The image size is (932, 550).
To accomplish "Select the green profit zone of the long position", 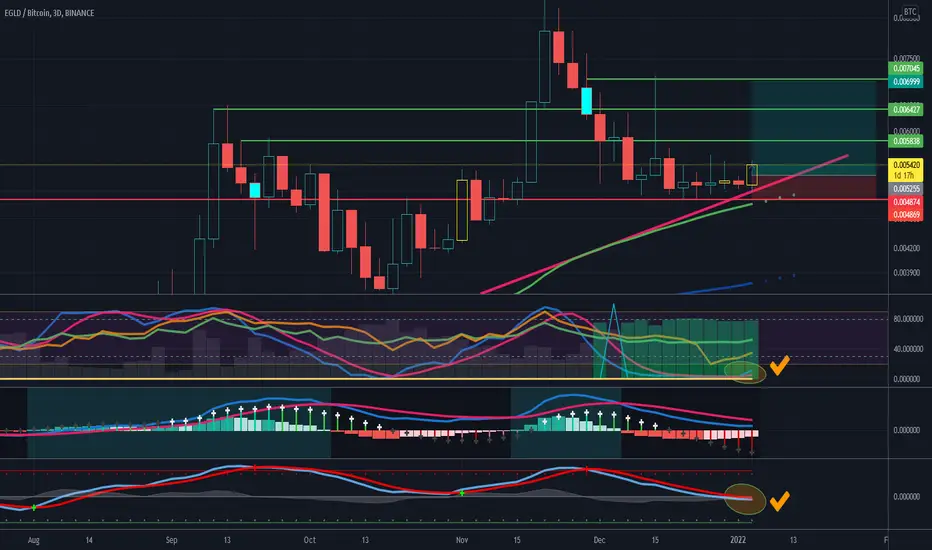I will click(x=813, y=128).
